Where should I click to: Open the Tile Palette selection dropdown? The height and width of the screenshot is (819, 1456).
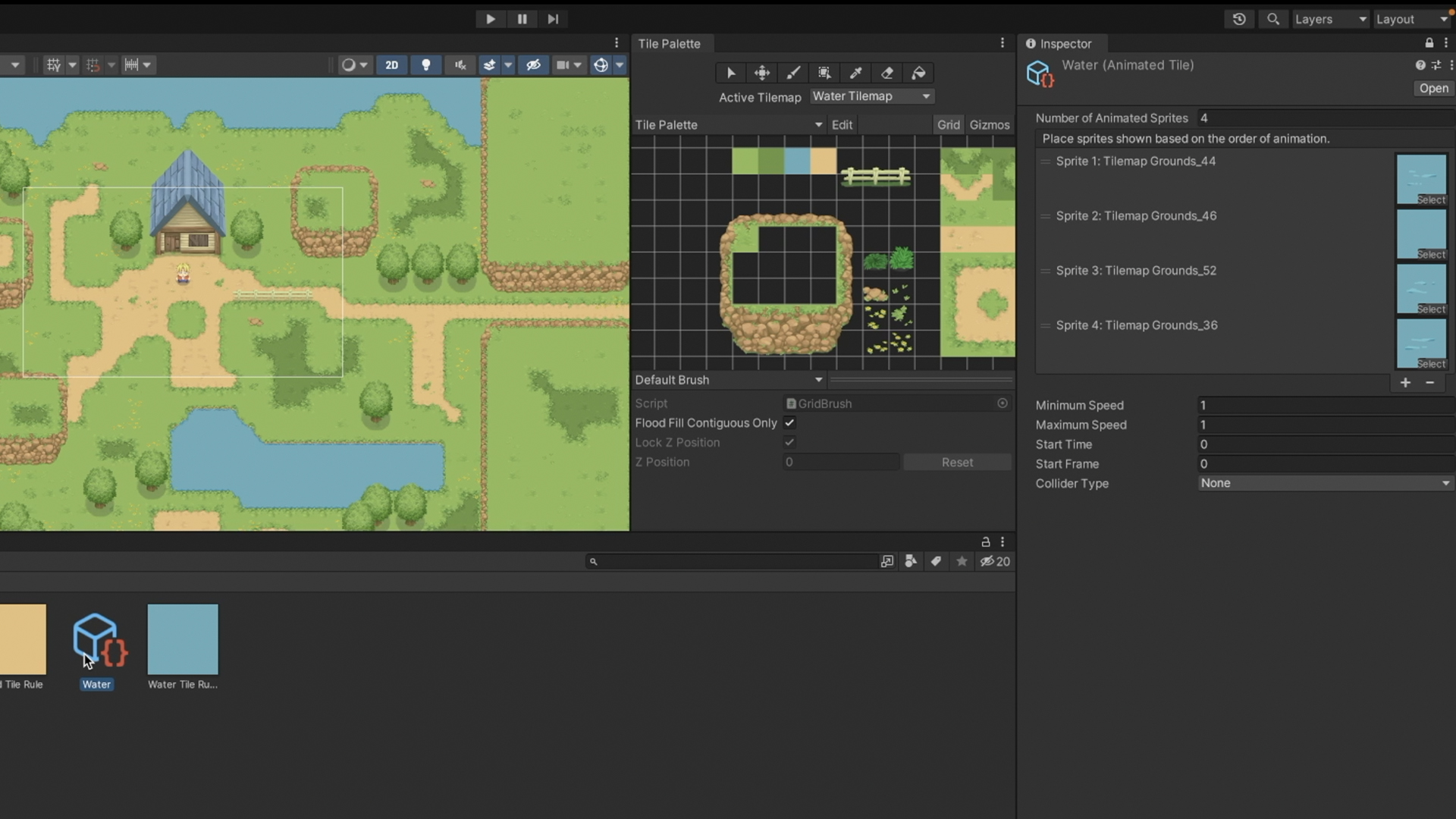point(729,124)
